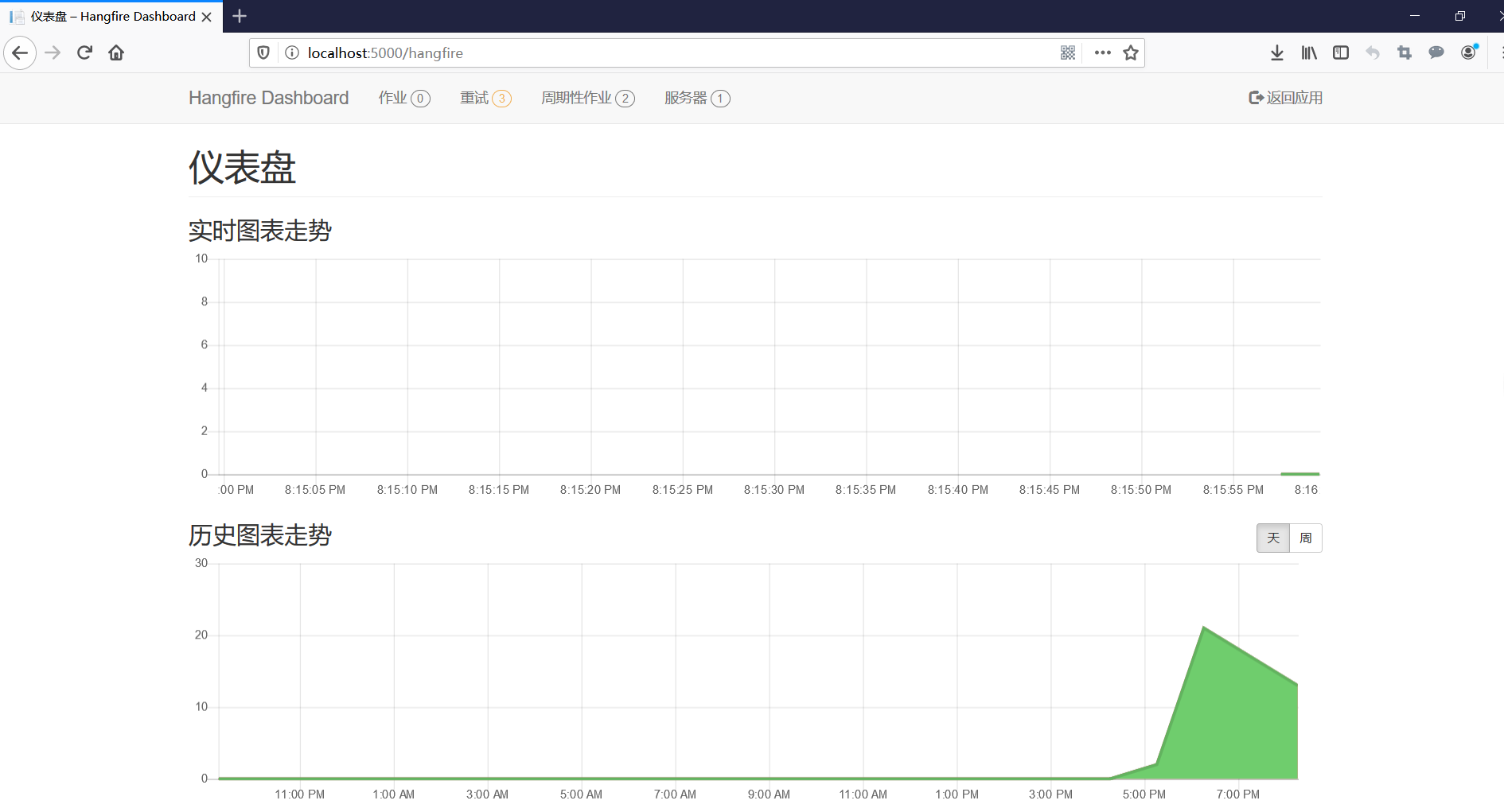Screen dimensions: 1504x812
Task: Minimize the browser window
Action: (1415, 16)
